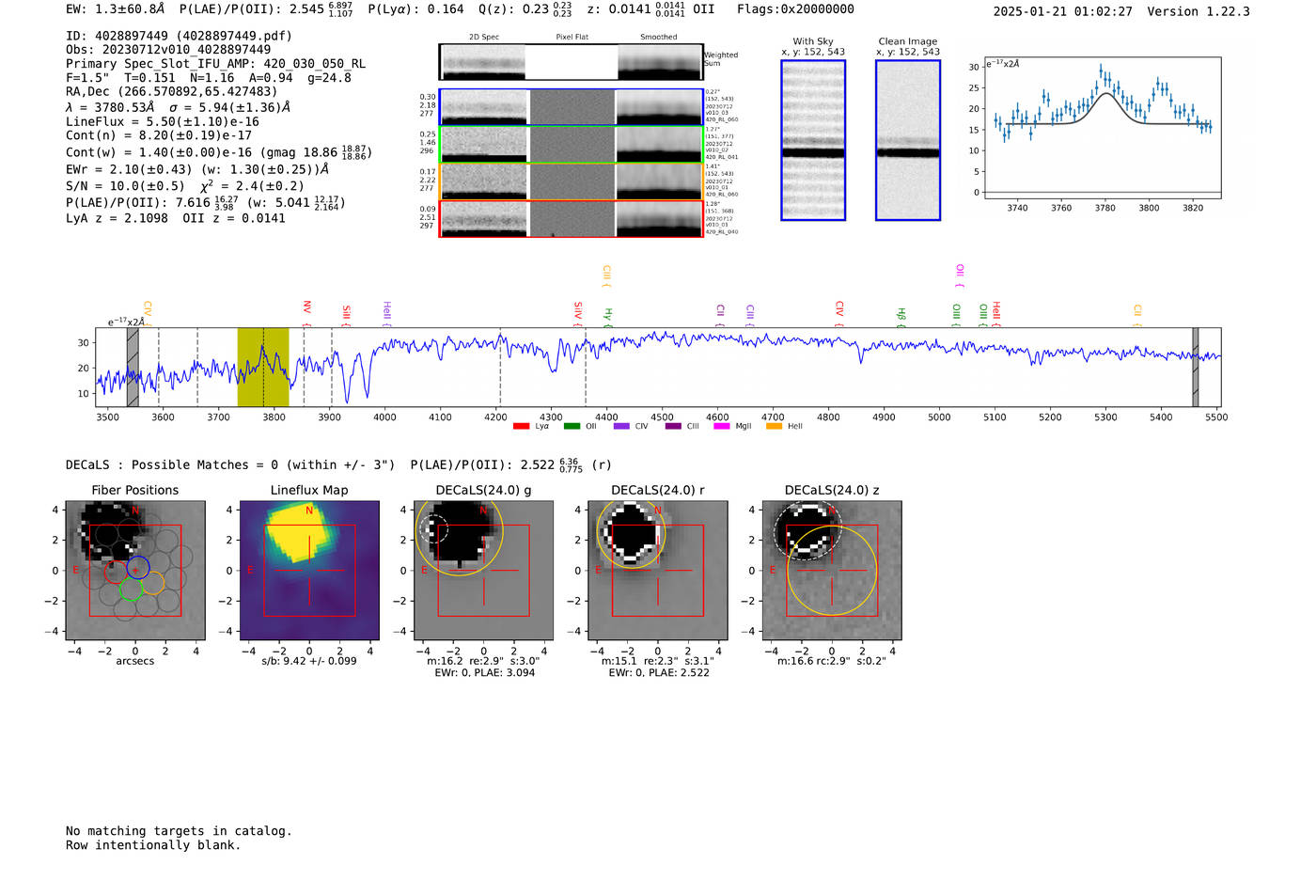Click the 'Flags:0x20000000' header text

[795, 9]
